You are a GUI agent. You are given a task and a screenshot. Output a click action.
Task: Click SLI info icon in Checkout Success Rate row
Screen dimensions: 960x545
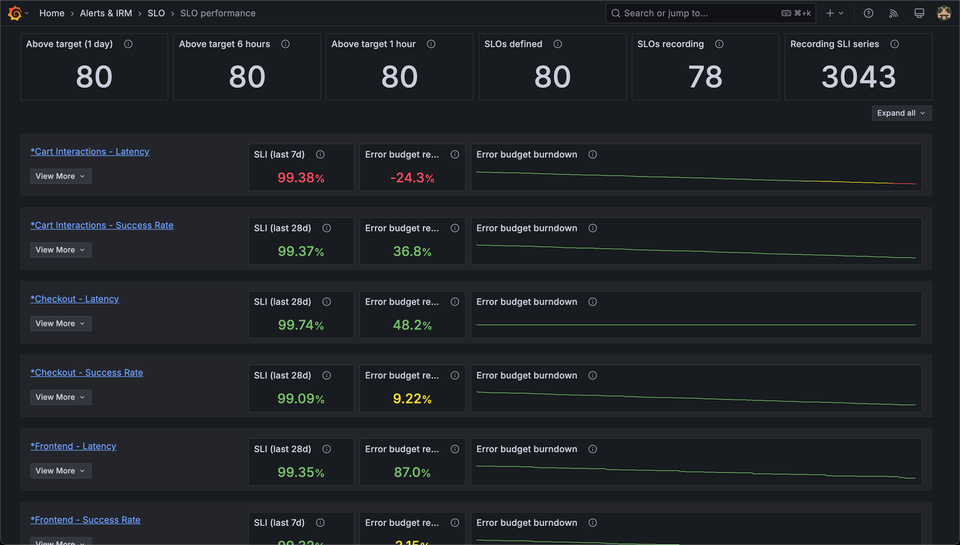tap(327, 375)
